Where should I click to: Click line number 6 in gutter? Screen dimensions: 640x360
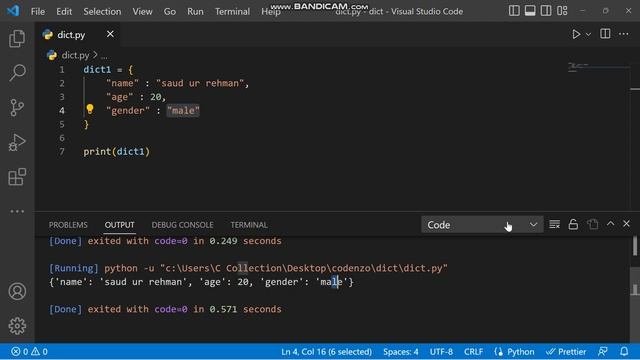pos(62,138)
